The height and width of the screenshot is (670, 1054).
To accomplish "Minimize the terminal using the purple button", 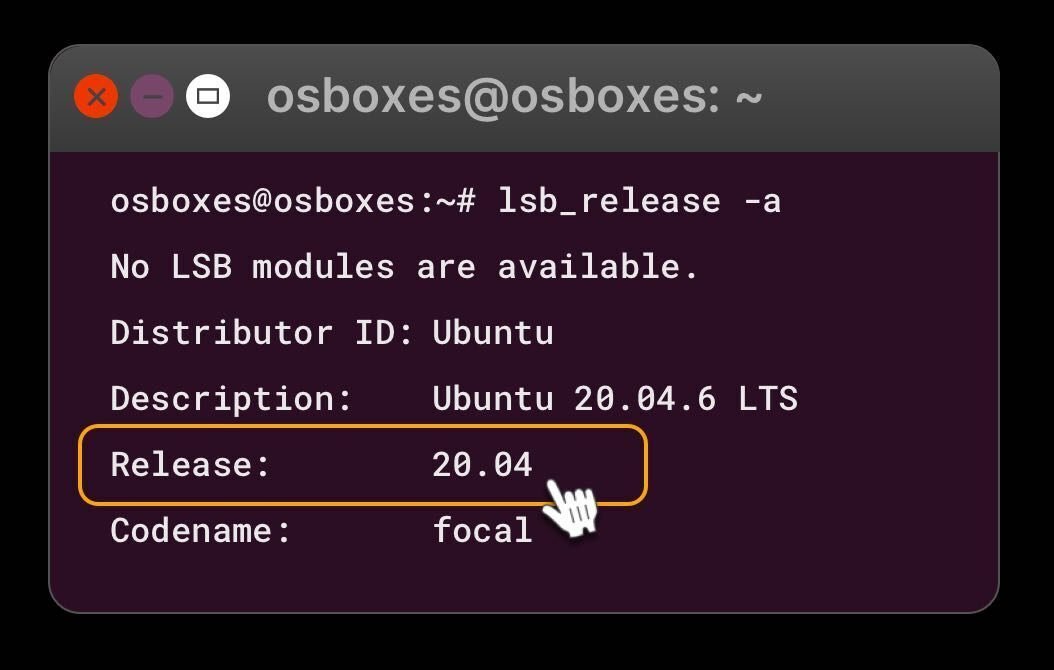I will point(152,97).
